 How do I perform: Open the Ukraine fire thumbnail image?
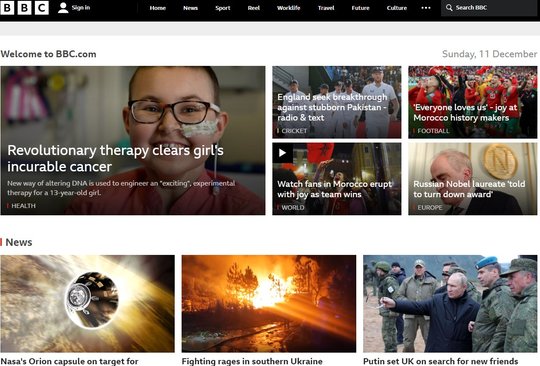point(269,303)
